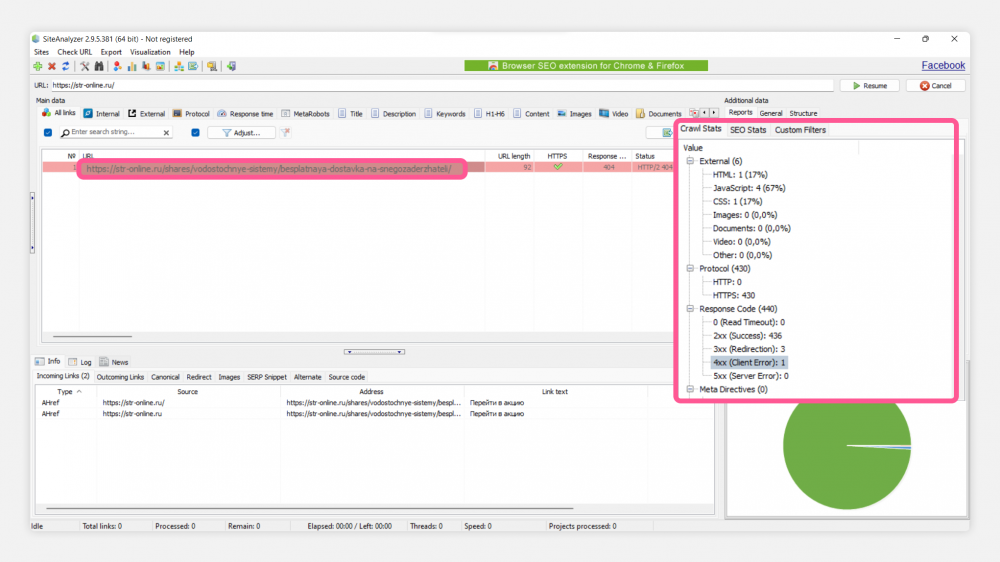
Task: Click the colored circles graph icon in toolbar
Action: pyautogui.click(x=117, y=66)
